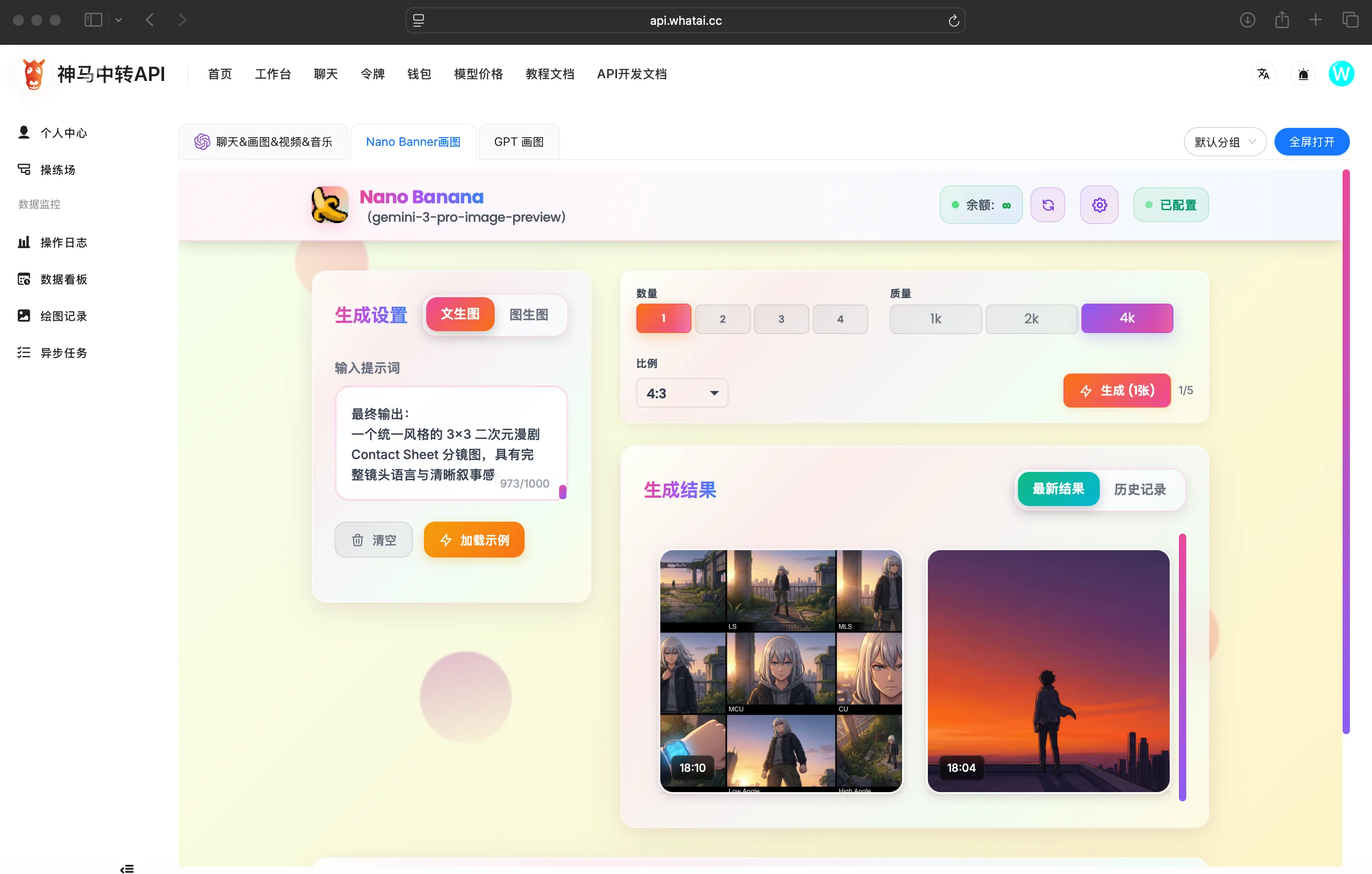
Task: Open Safari sidebar chevron dropdown
Action: (119, 20)
